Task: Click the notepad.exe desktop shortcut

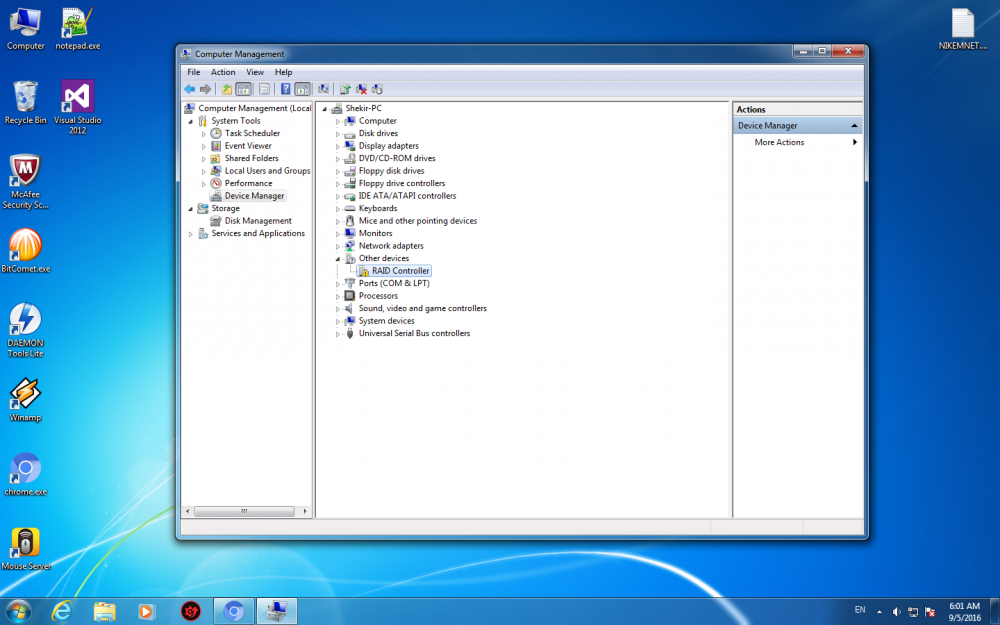Action: 78,29
